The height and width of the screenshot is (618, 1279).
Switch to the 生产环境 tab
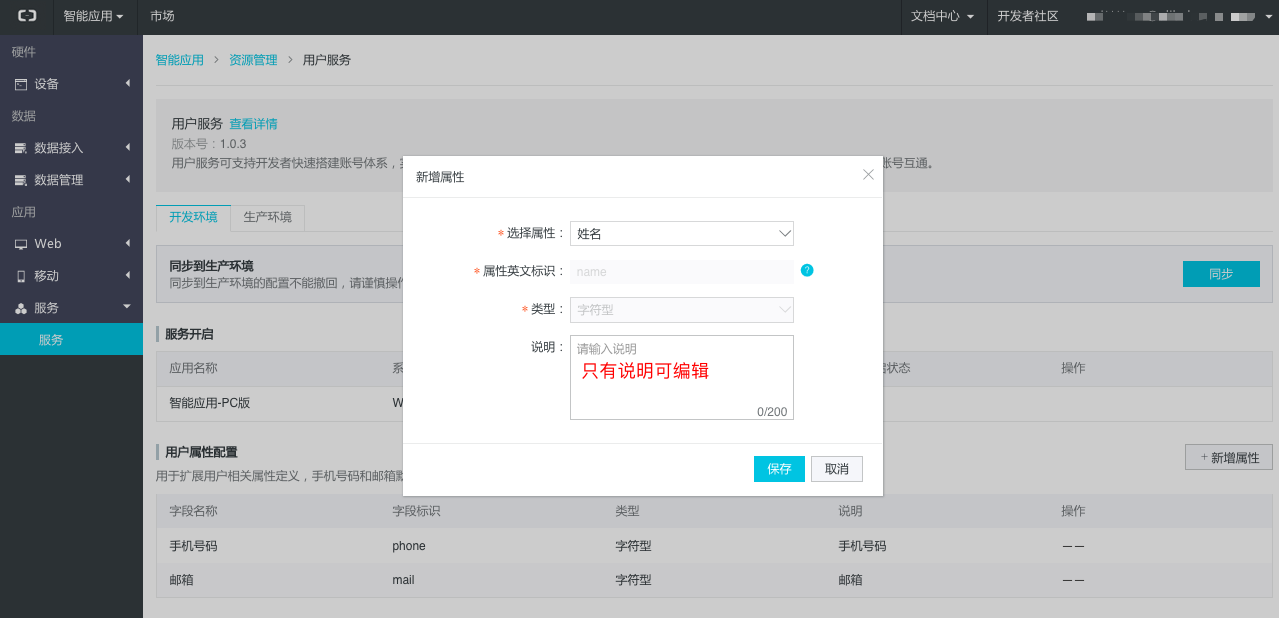(267, 217)
